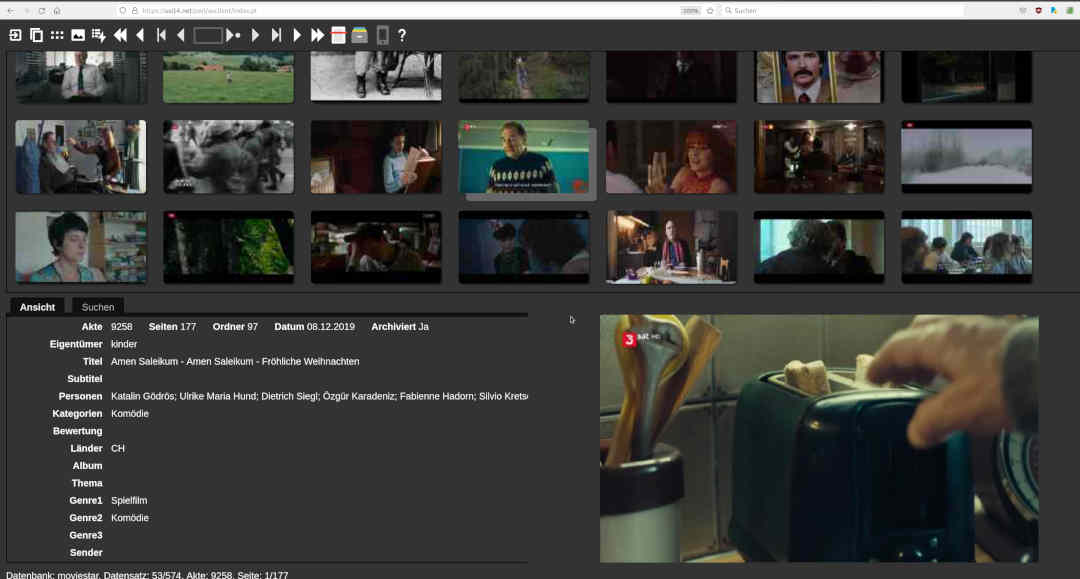This screenshot has height=579, width=1080.
Task: Click the Genre2 value 'Komödie'
Action: (129, 518)
